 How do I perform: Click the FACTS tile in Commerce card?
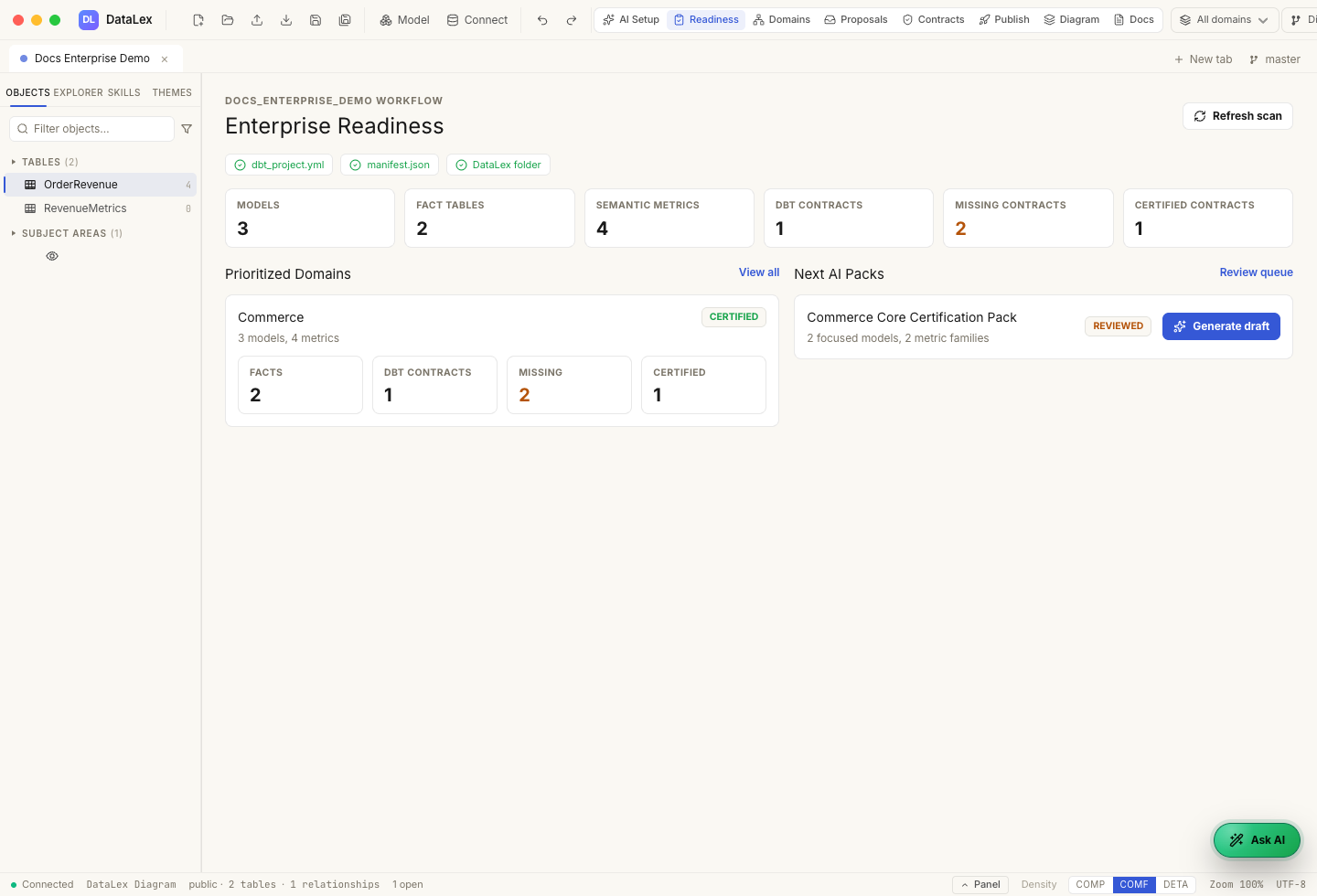coord(300,385)
